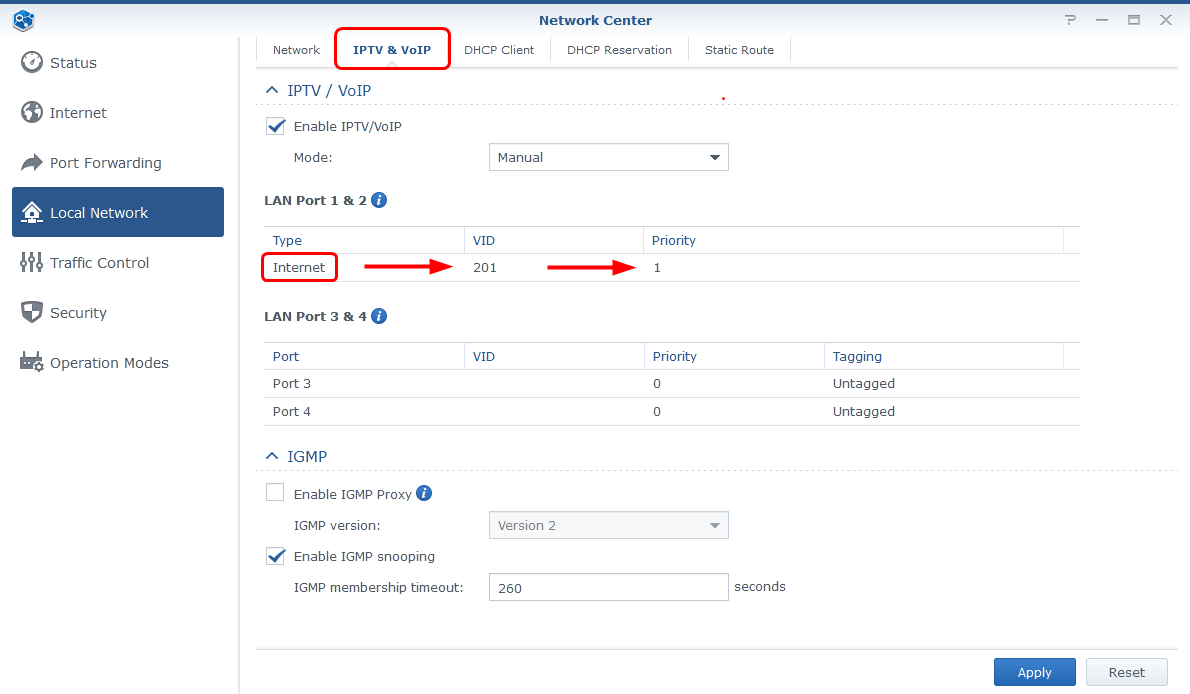Open the Static Route tab
Image resolution: width=1190 pixels, height=694 pixels.
[x=739, y=48]
